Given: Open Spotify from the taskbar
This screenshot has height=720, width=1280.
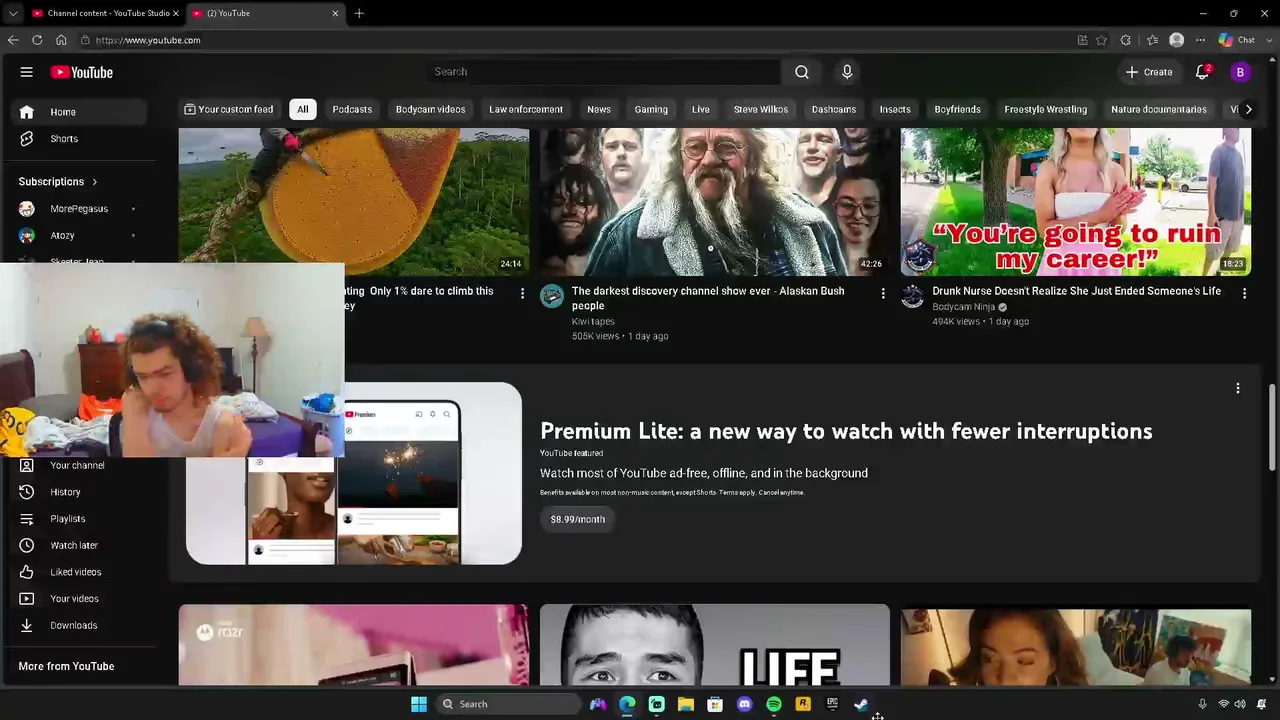Looking at the screenshot, I should tap(774, 704).
